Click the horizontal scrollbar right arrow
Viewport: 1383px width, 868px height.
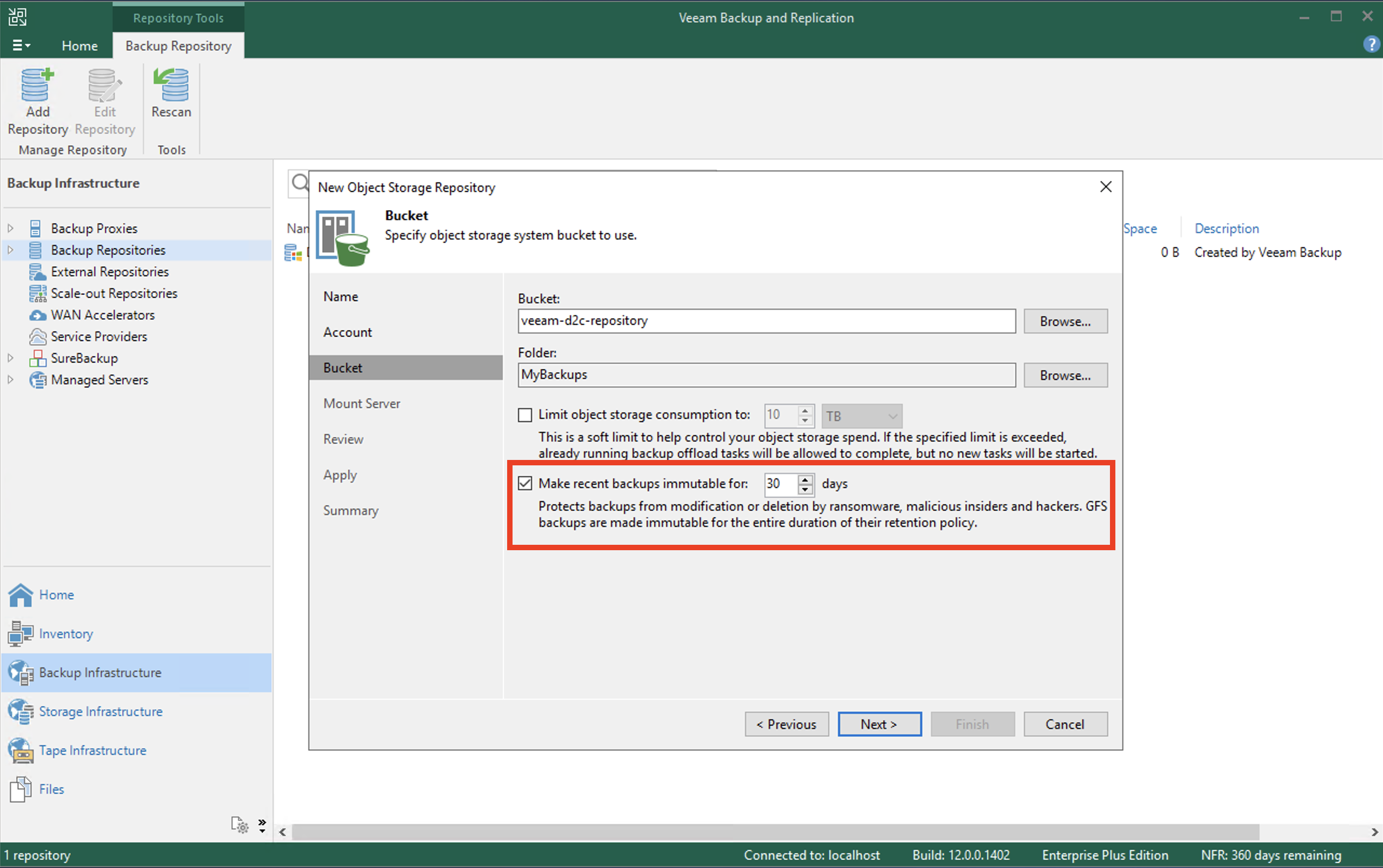point(1374,832)
